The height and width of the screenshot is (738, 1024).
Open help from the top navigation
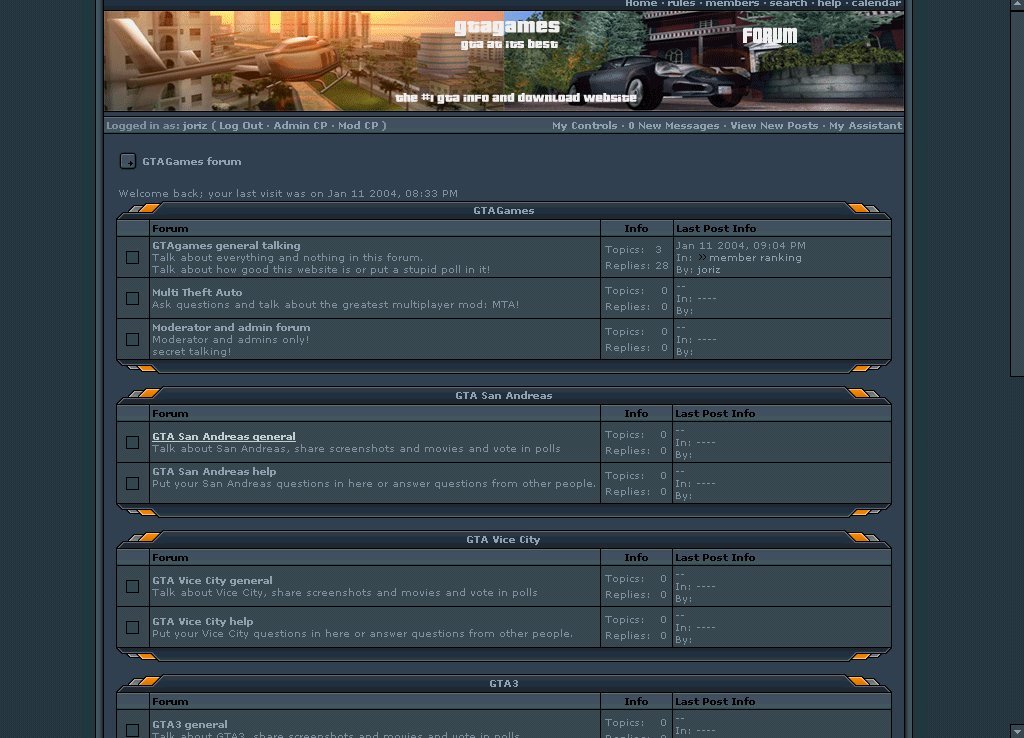pos(829,3)
